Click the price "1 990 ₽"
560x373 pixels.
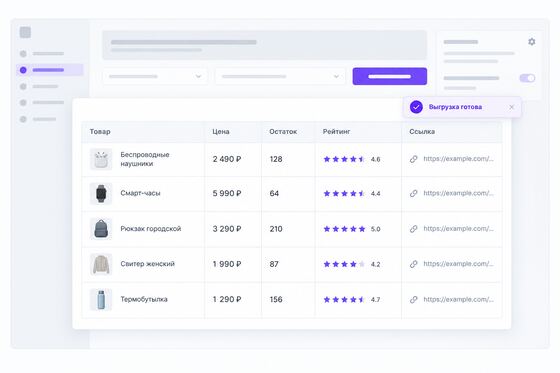pyautogui.click(x=227, y=264)
